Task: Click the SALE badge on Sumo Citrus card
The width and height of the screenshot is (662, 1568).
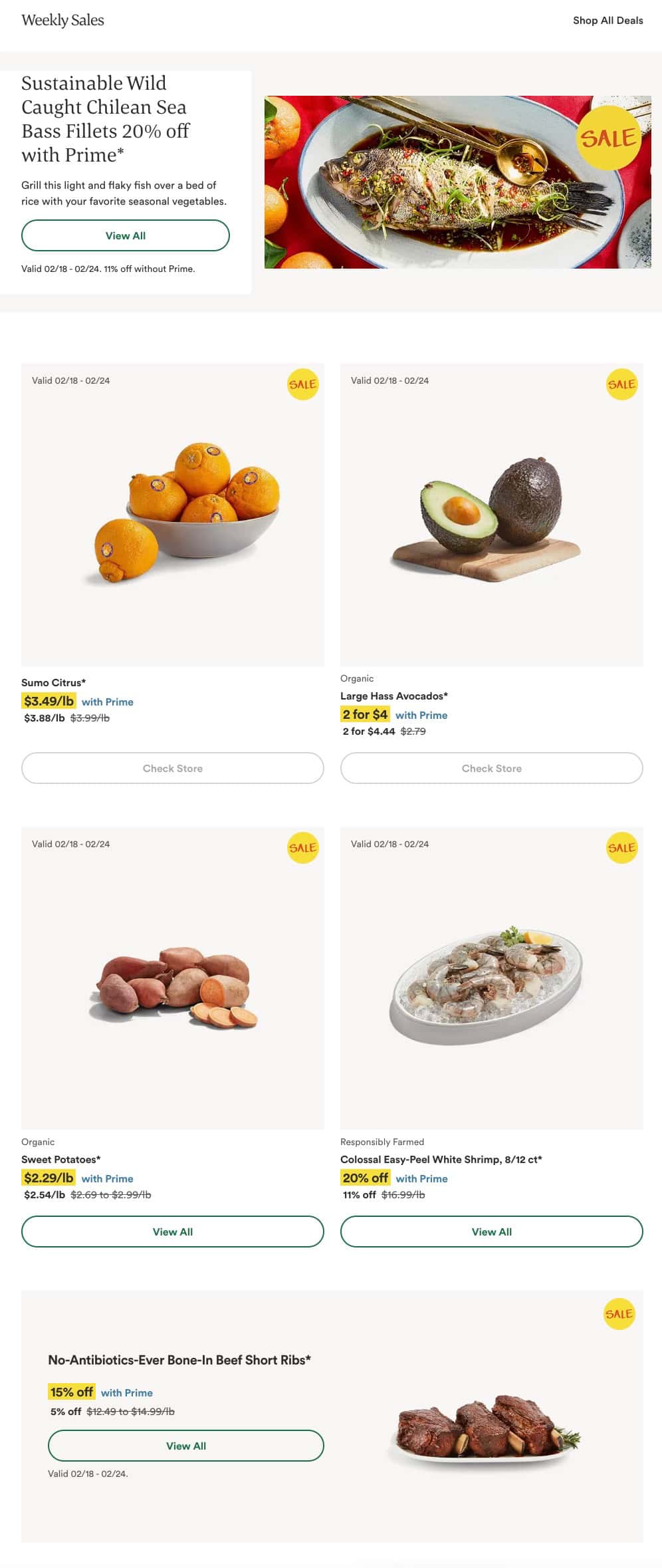Action: coord(302,384)
